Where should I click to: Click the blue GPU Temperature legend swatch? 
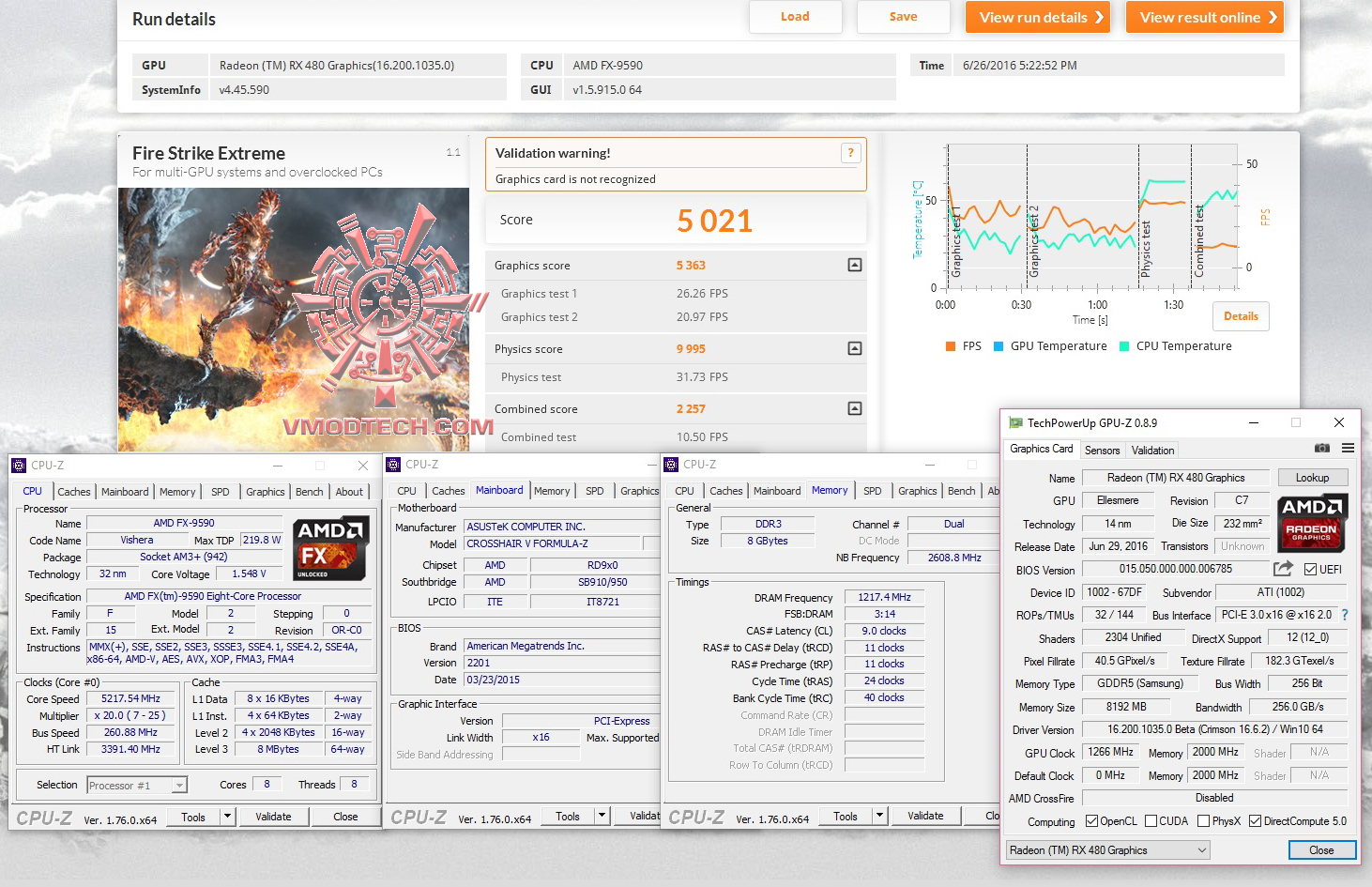[x=999, y=346]
